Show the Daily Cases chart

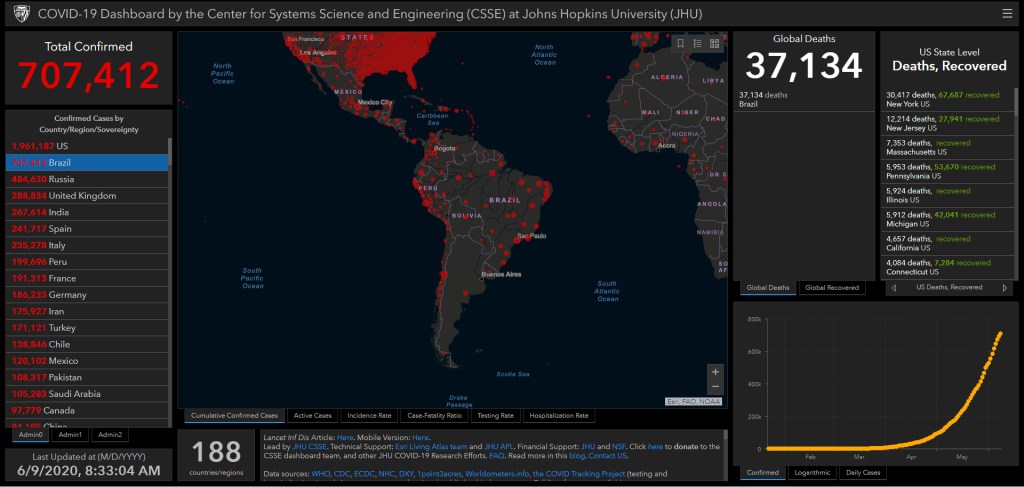(x=861, y=472)
